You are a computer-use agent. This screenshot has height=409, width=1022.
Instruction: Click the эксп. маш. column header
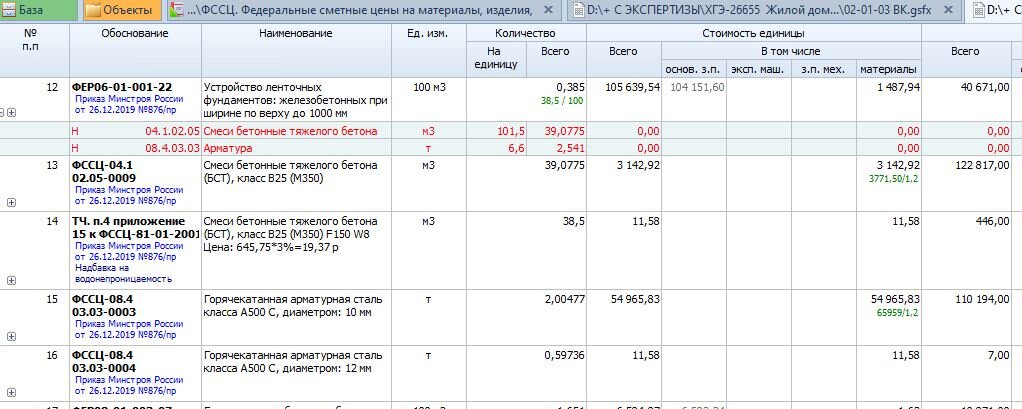click(x=758, y=69)
